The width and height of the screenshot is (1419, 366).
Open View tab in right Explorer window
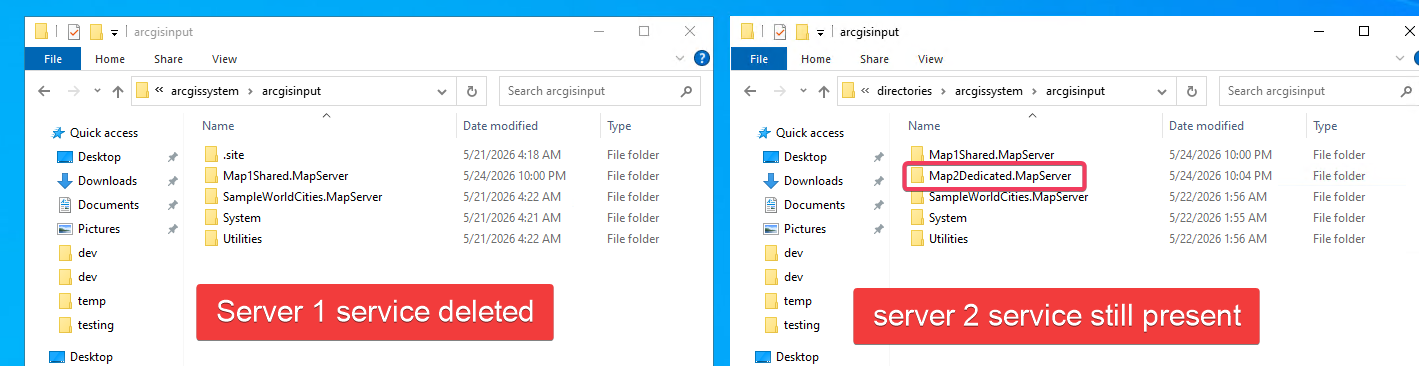[x=930, y=59]
